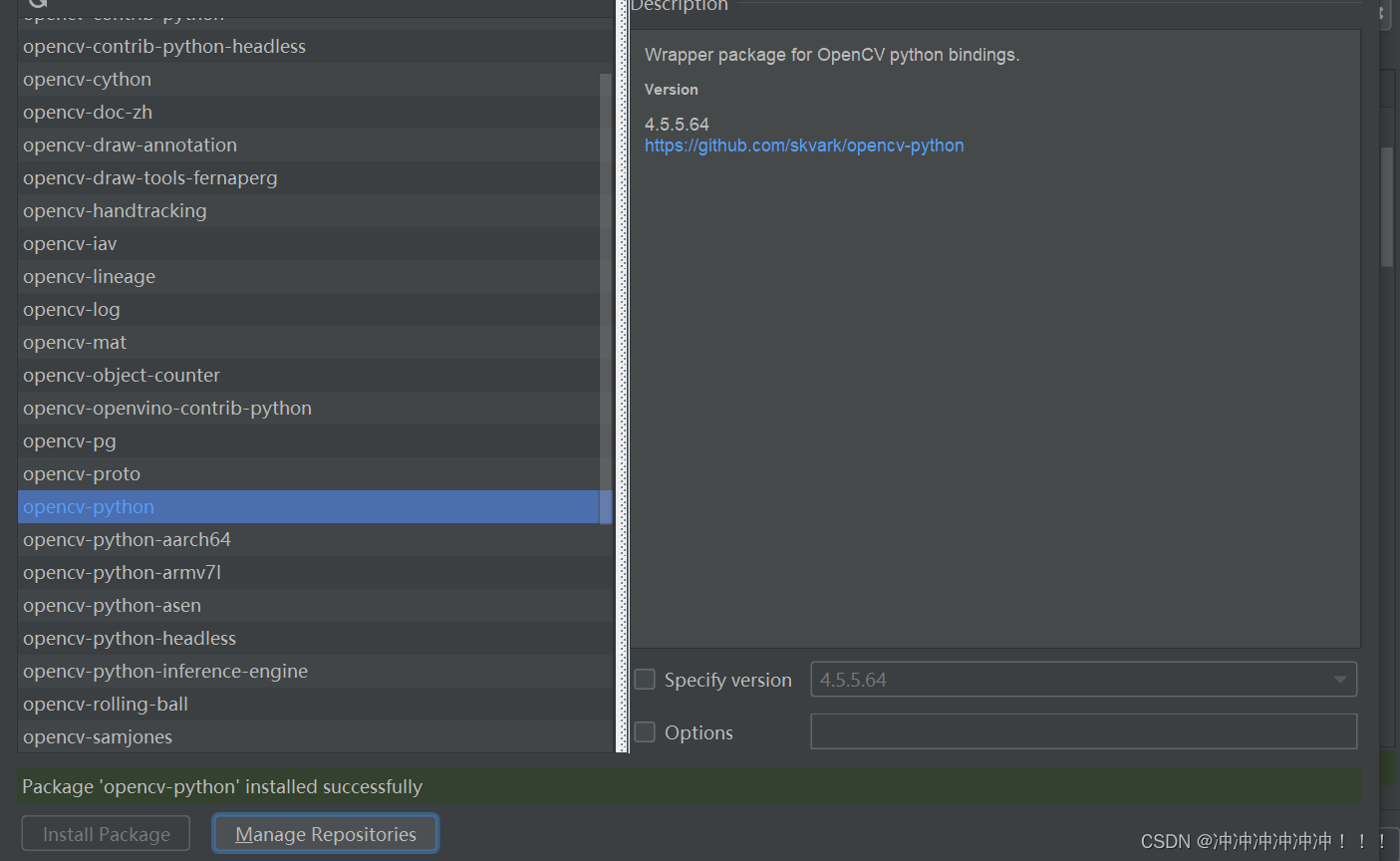The height and width of the screenshot is (861, 1400).
Task: Select the opencv-log package
Action: point(316,309)
